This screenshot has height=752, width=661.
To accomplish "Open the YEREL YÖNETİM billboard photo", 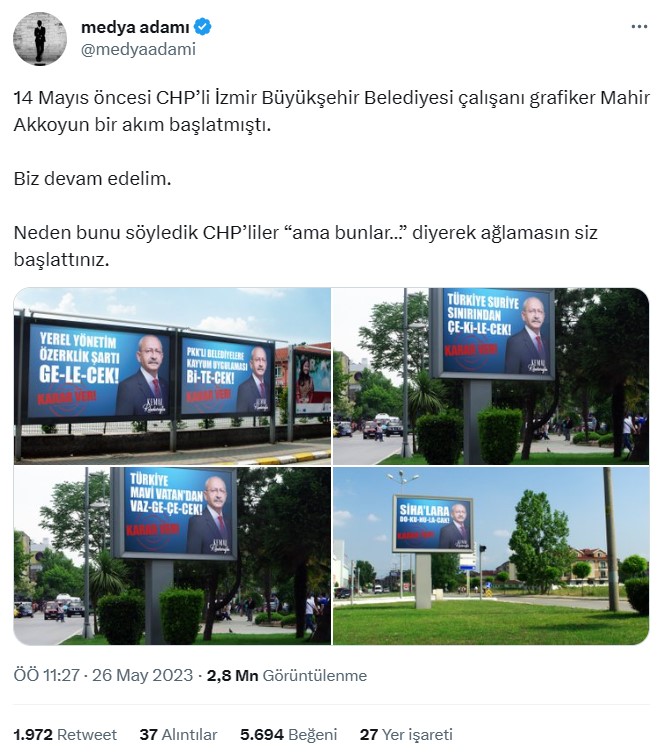I will click(172, 376).
